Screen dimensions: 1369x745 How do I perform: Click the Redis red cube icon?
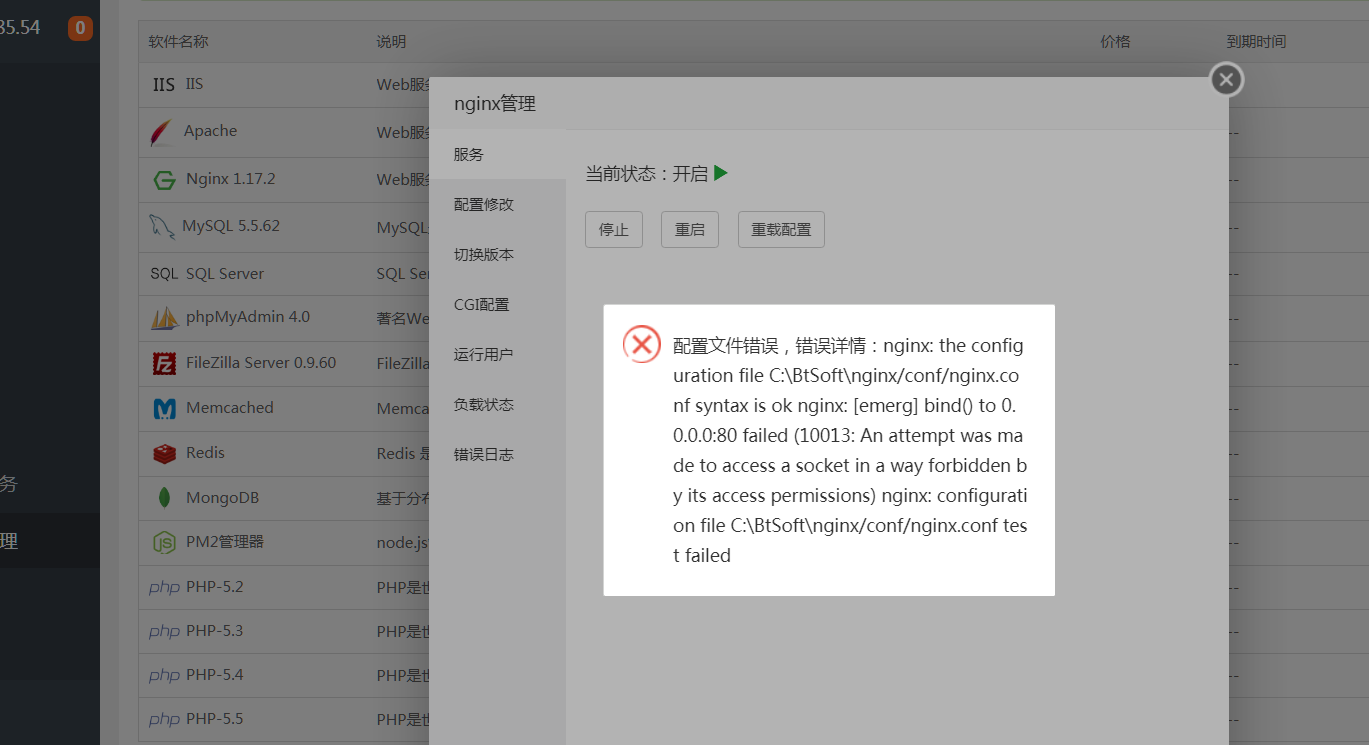pos(164,454)
